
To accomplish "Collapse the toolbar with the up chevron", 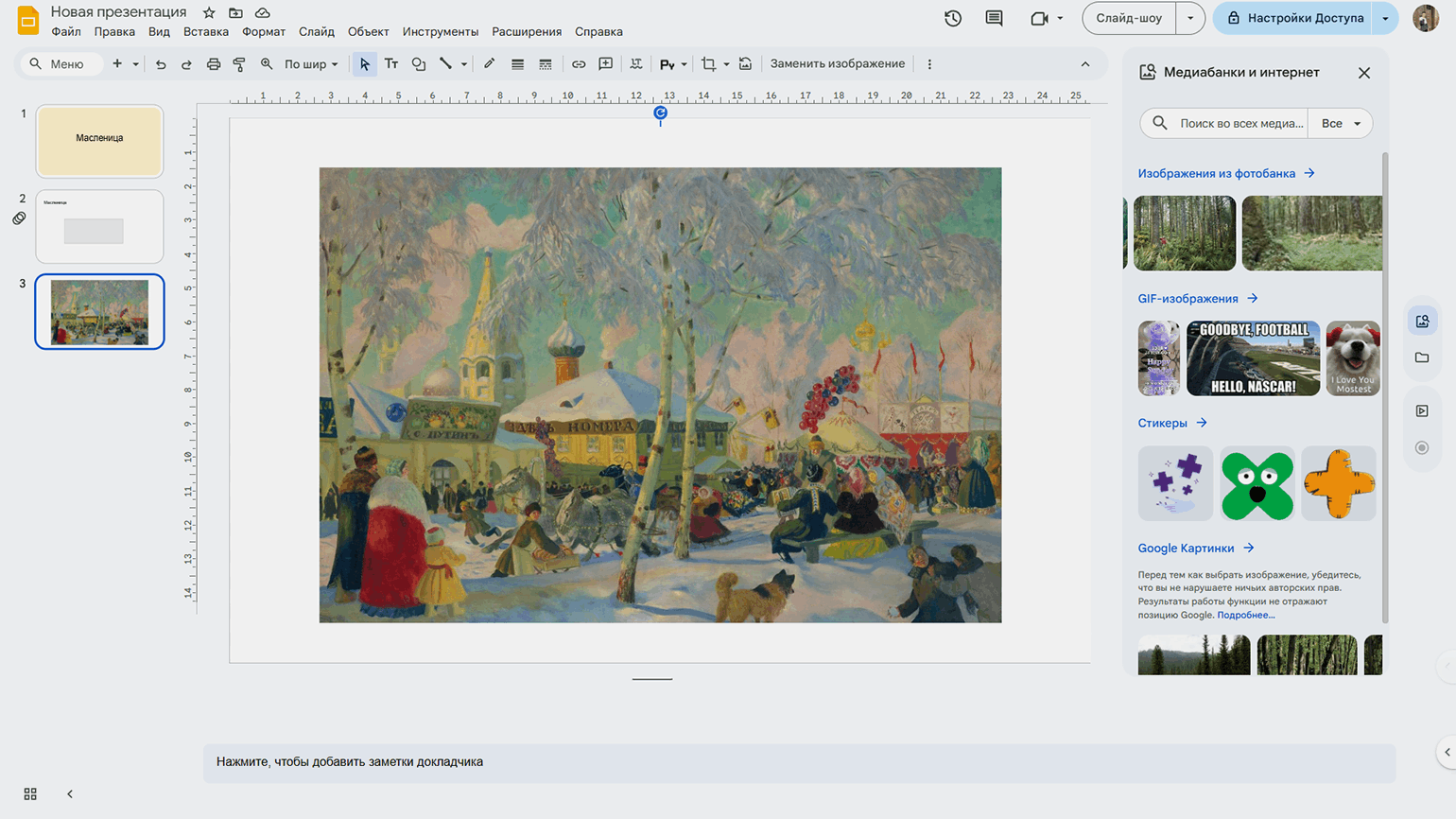I will click(x=1085, y=64).
